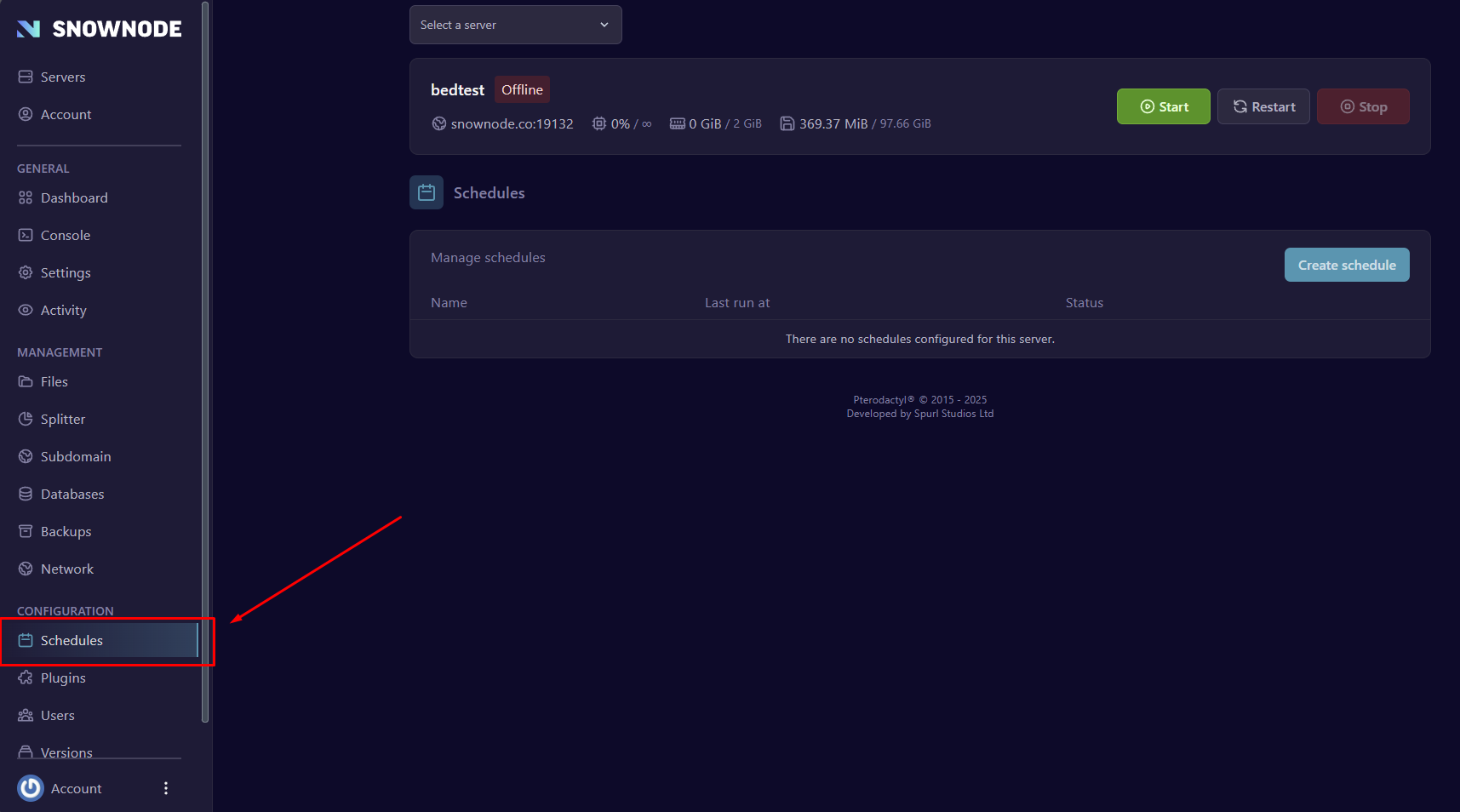This screenshot has height=812, width=1460.
Task: Open the Backups archive icon
Action: [x=26, y=531]
